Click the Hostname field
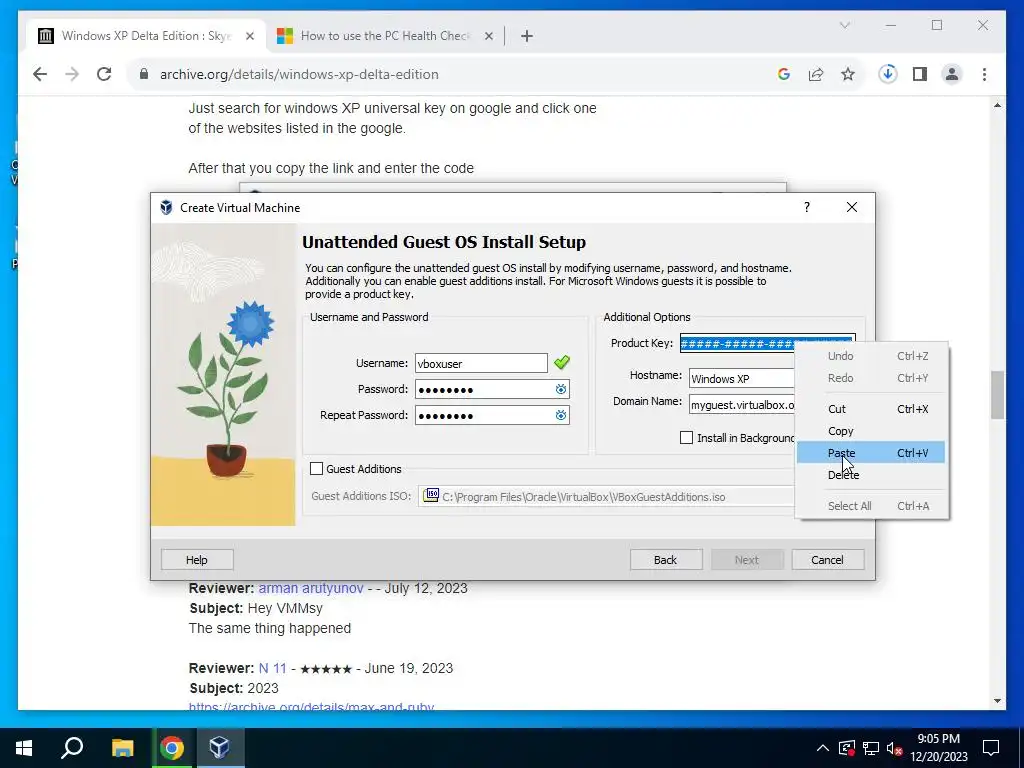 (742, 379)
